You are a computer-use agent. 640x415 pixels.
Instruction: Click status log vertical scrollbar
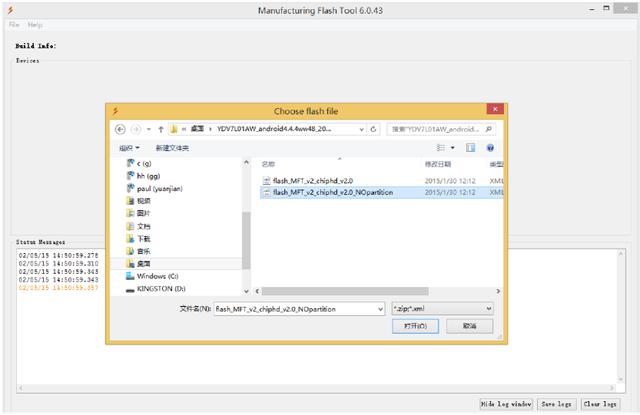coord(621,316)
